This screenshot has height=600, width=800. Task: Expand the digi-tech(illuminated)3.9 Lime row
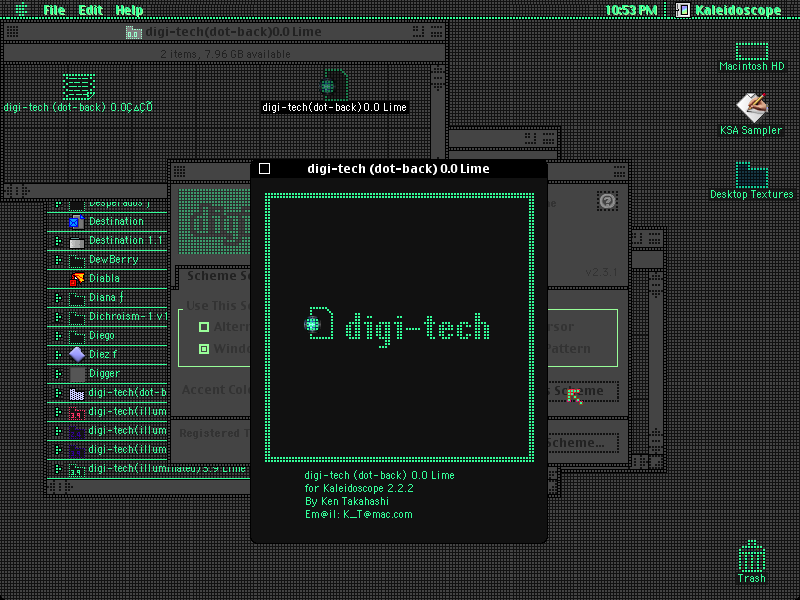click(x=58, y=469)
